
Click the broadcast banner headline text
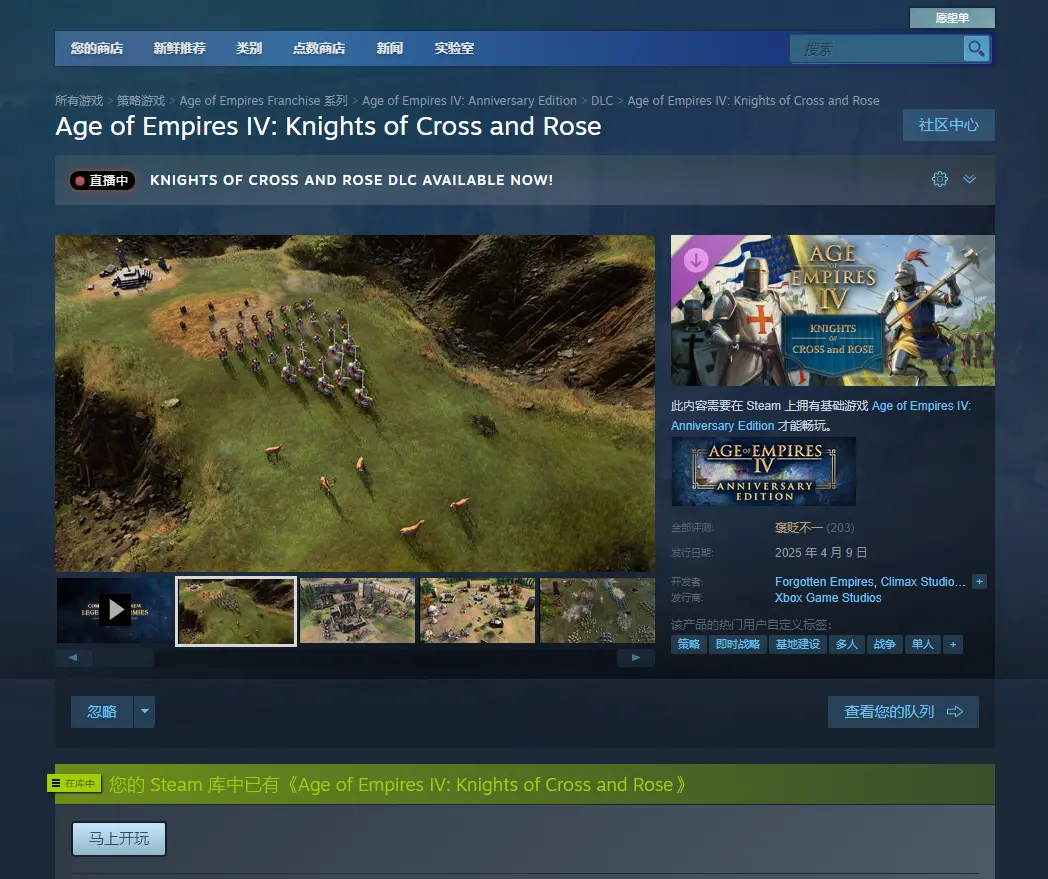click(x=352, y=180)
